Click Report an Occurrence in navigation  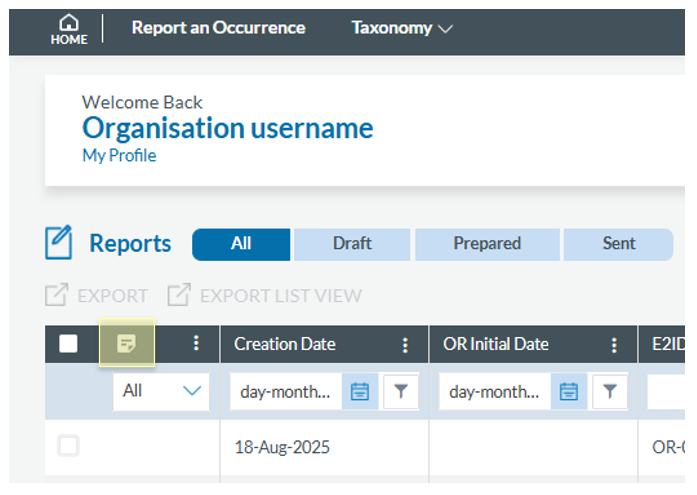[218, 28]
